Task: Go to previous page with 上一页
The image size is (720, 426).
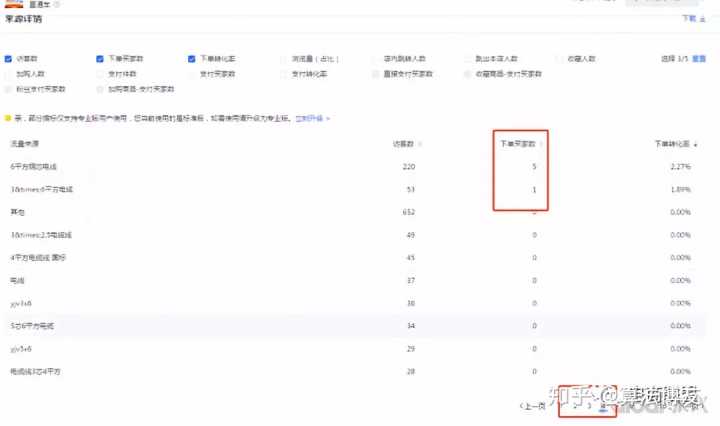Action: 534,406
